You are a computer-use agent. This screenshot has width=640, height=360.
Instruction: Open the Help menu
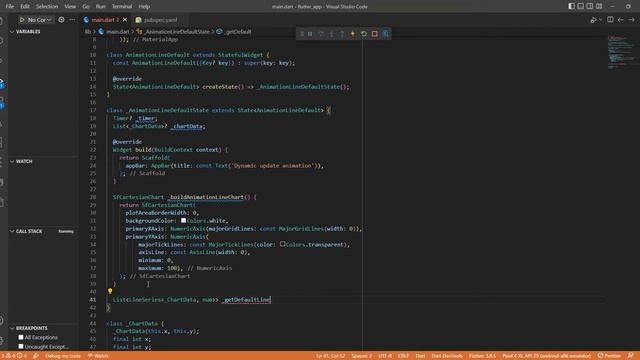144,7
